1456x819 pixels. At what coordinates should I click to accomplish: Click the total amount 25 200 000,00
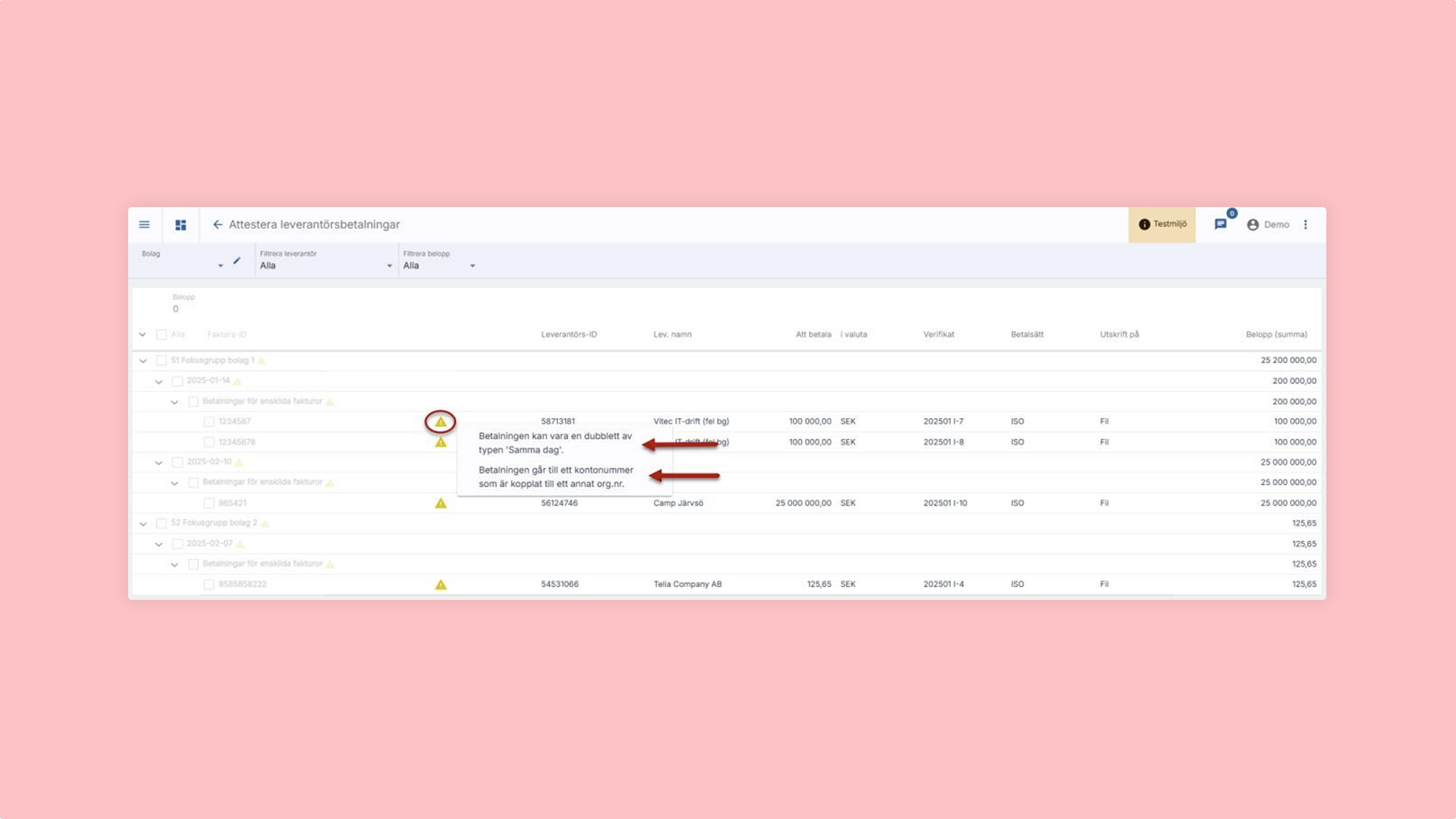[1288, 360]
